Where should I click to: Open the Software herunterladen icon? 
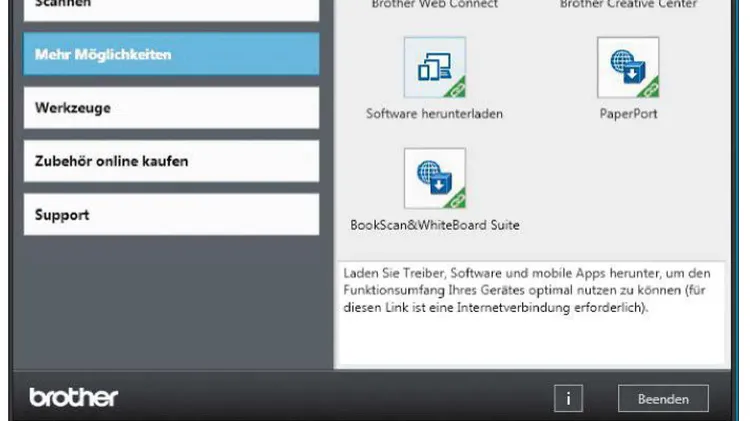(x=435, y=67)
